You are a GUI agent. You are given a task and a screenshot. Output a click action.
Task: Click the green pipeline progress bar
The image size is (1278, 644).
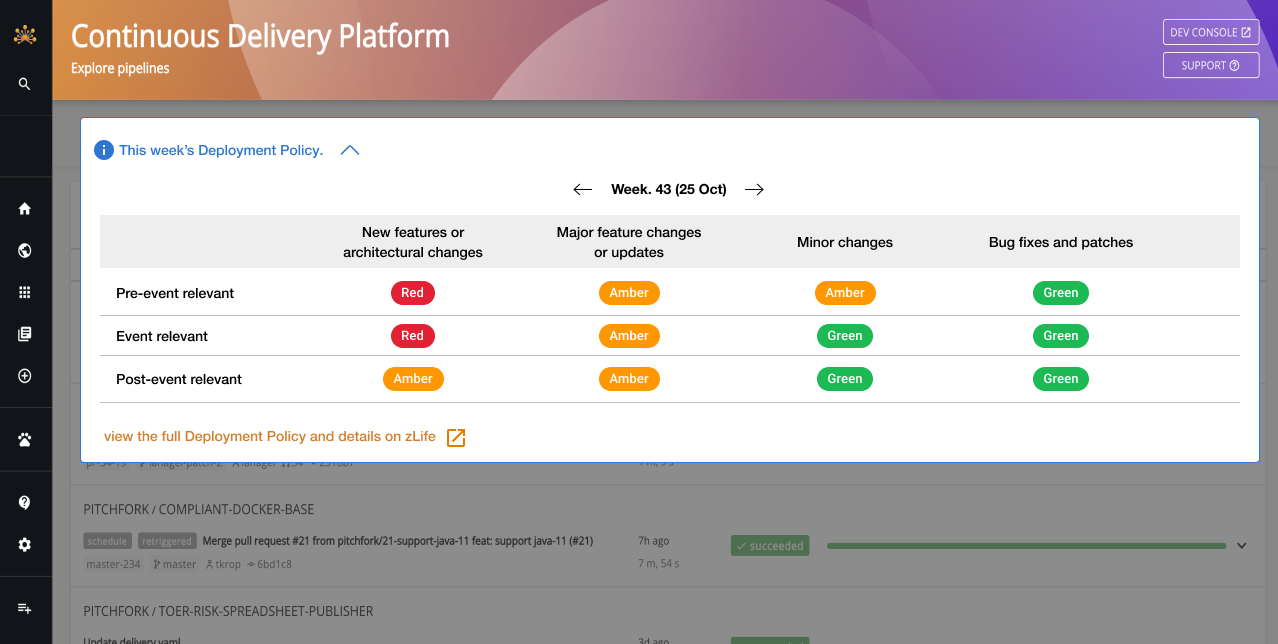tap(1026, 546)
